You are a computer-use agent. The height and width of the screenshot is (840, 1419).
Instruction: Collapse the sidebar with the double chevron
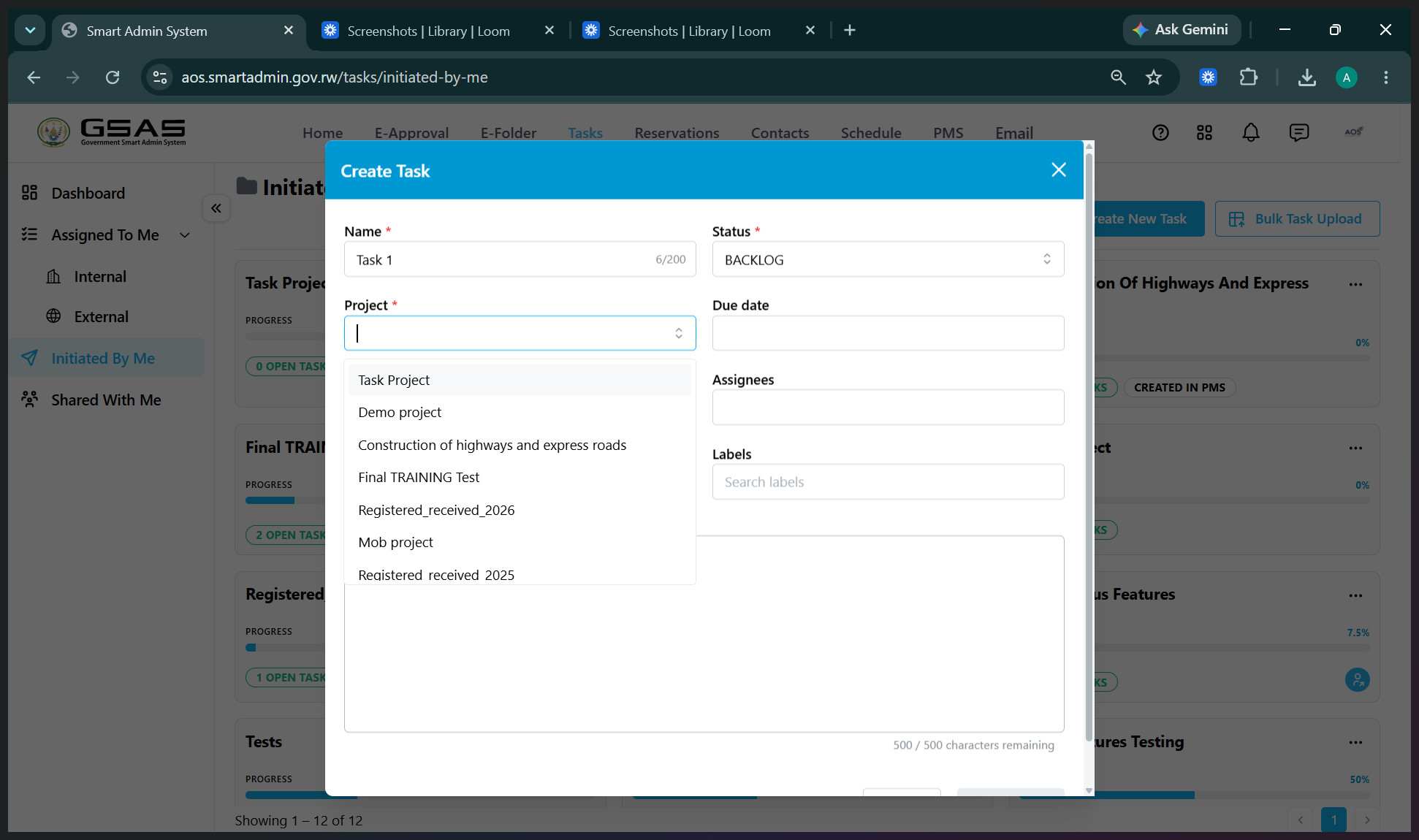click(216, 209)
